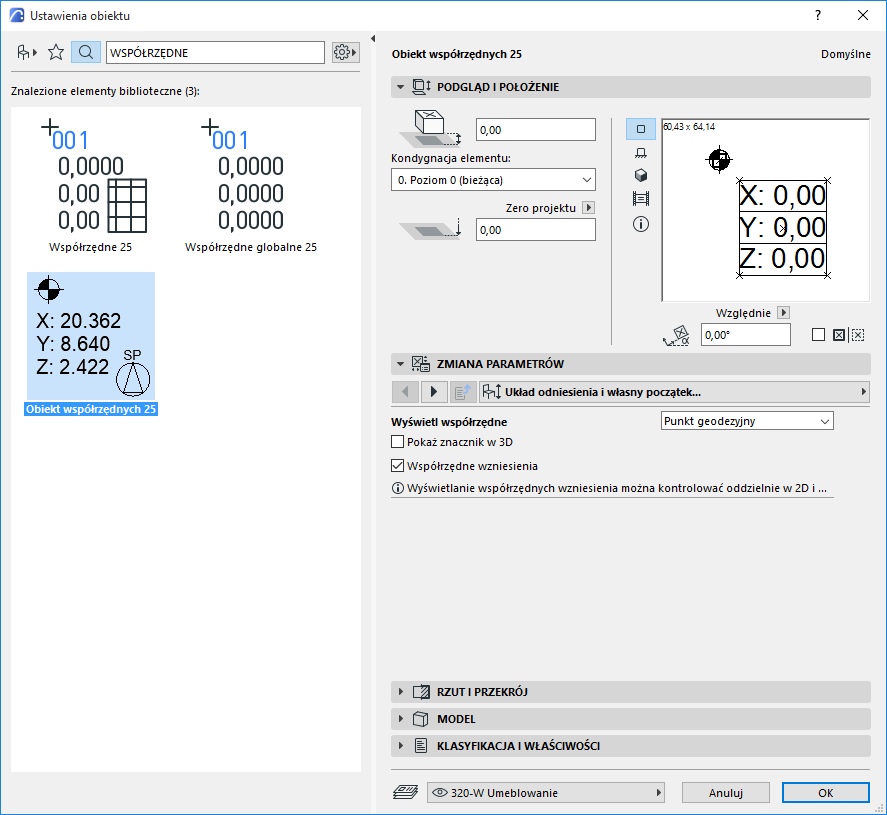887x815 pixels.
Task: Open Wyświetl współrzędne Punkt geodezyjny dropdown
Action: [x=747, y=421]
